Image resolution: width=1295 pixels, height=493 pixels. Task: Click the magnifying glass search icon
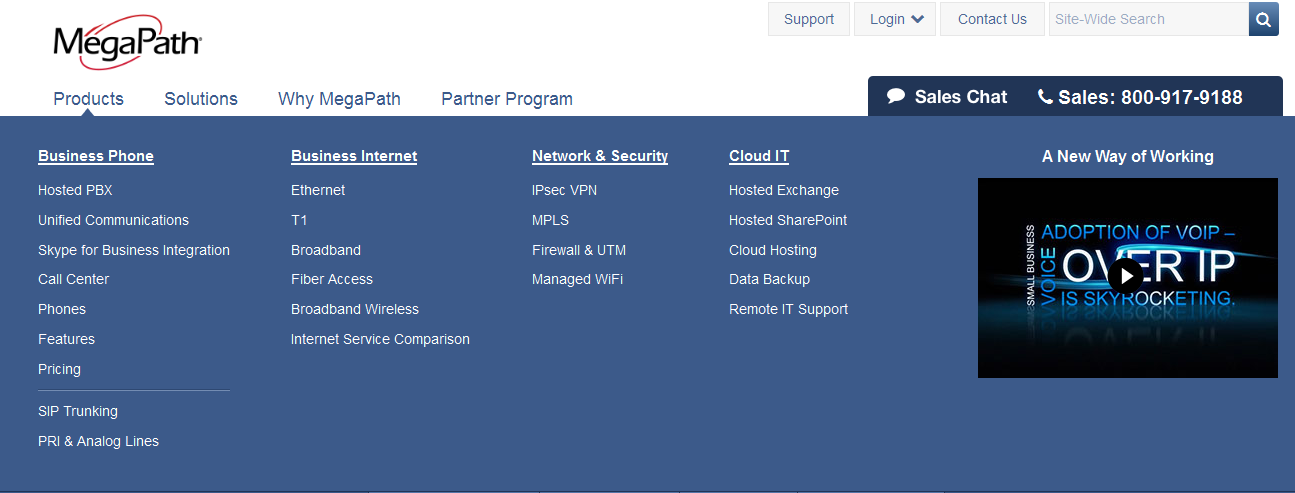(1263, 19)
